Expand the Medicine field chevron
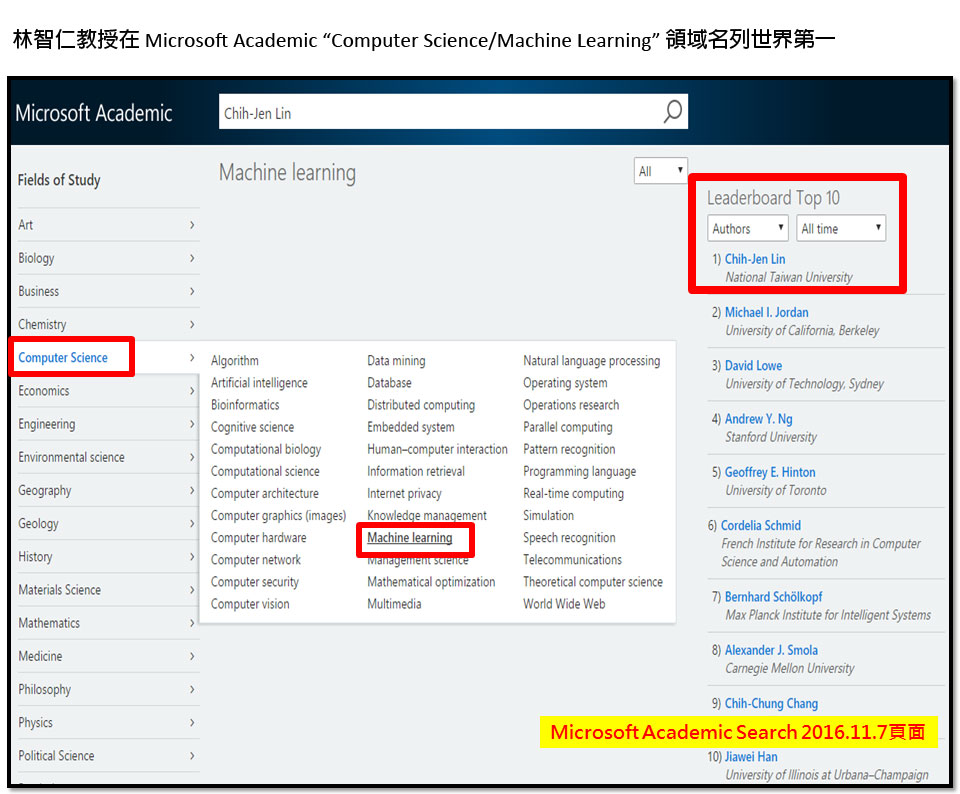This screenshot has width=960, height=794. coord(192,656)
